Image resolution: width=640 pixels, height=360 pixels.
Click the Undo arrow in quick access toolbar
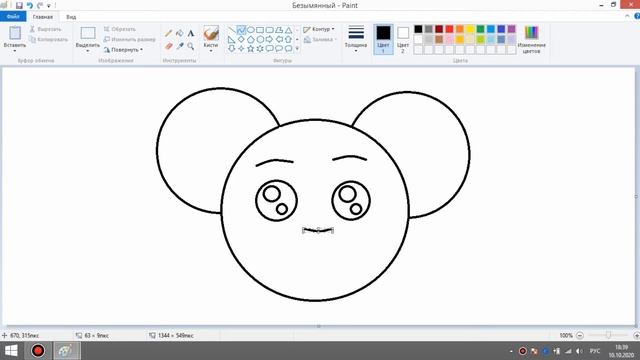point(29,5)
